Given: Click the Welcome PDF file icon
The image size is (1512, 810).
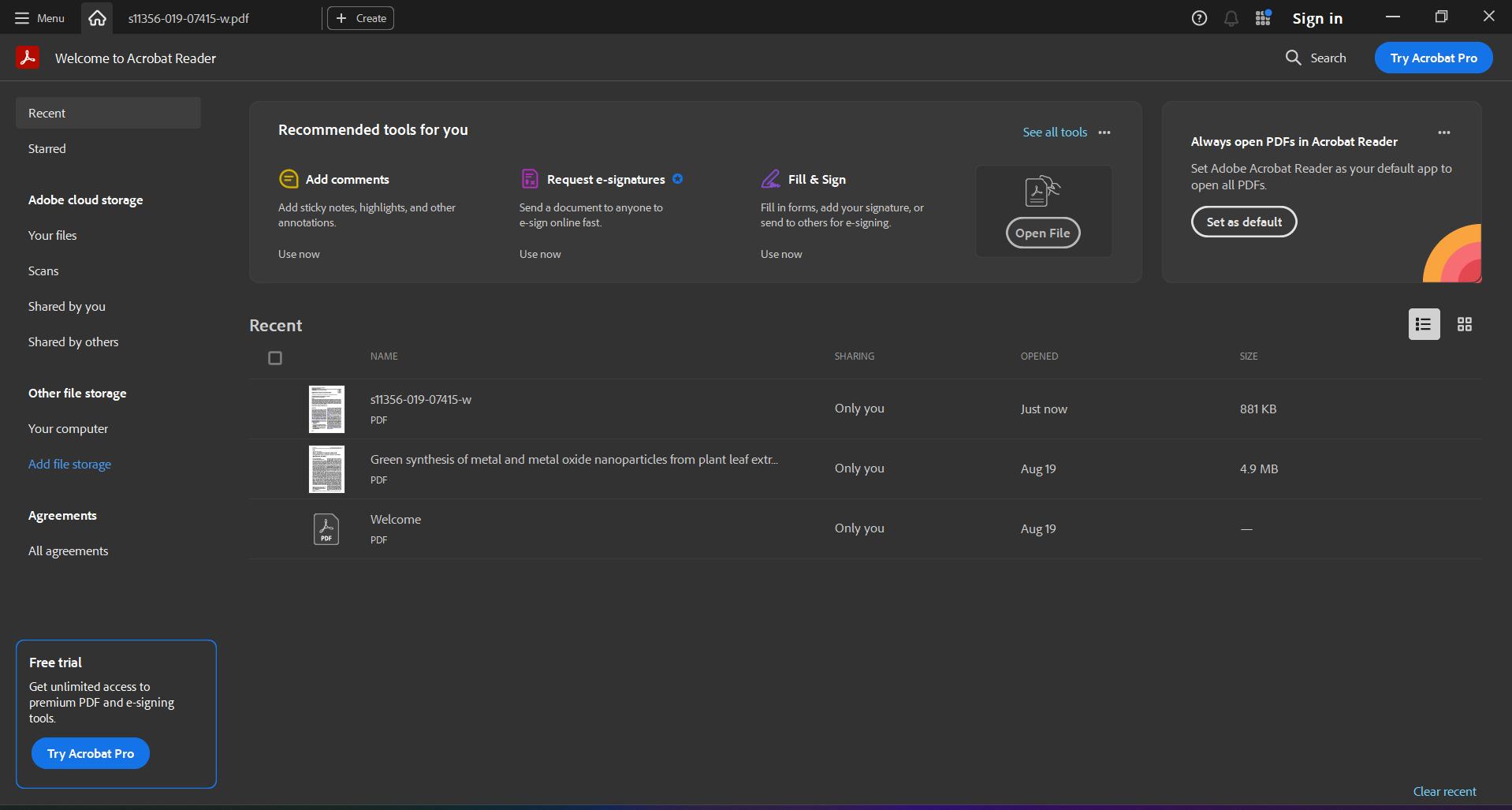Looking at the screenshot, I should click(326, 528).
